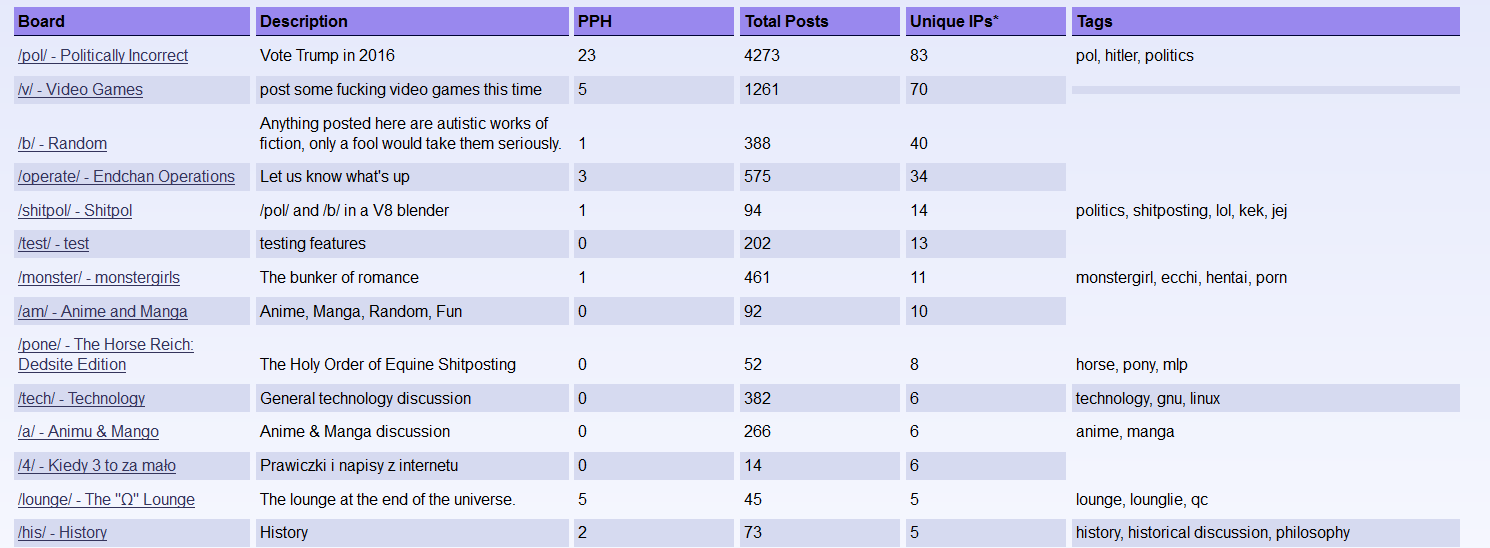Screen dimensions: 1490x548
Task: Open the /v/ Video Games board
Action: [x=80, y=90]
